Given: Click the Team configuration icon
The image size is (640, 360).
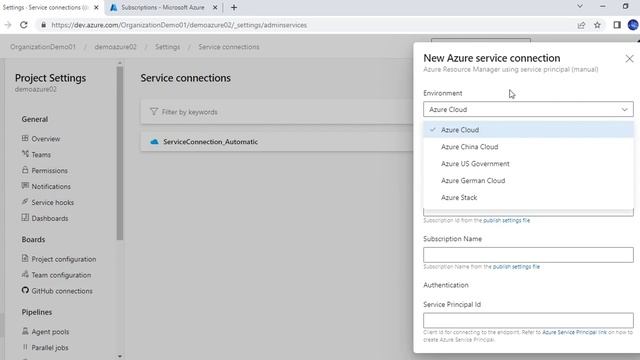Looking at the screenshot, I should [25, 275].
